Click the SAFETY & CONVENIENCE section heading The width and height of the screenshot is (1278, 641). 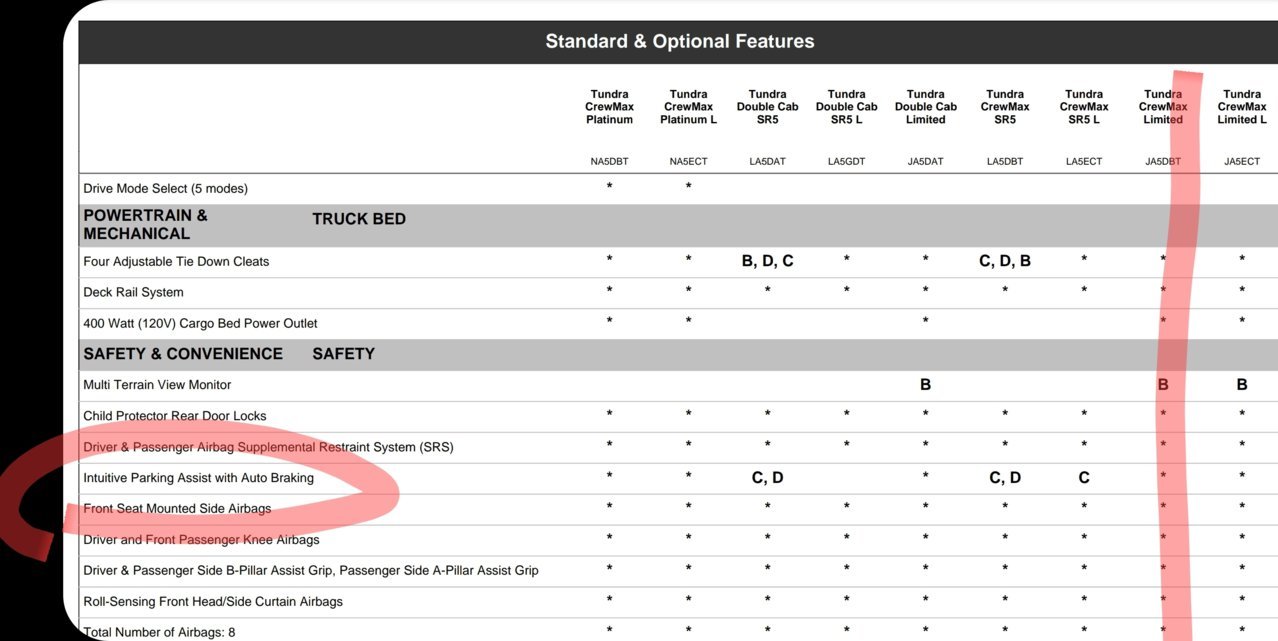pyautogui.click(x=183, y=354)
